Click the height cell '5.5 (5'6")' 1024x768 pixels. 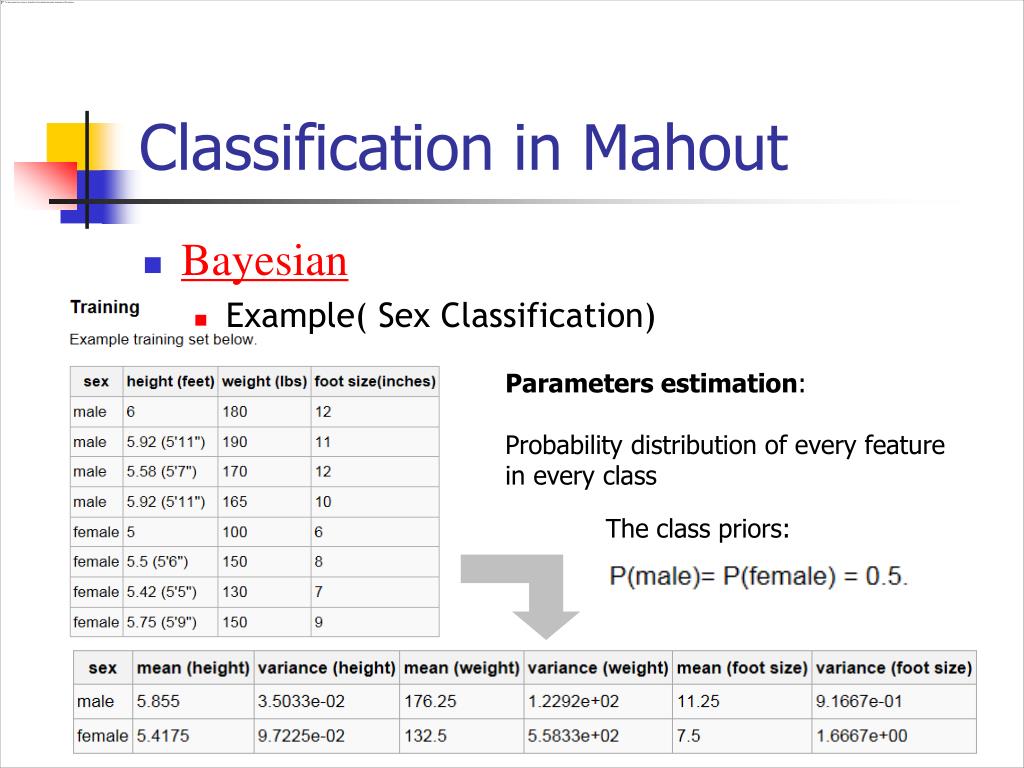point(170,562)
